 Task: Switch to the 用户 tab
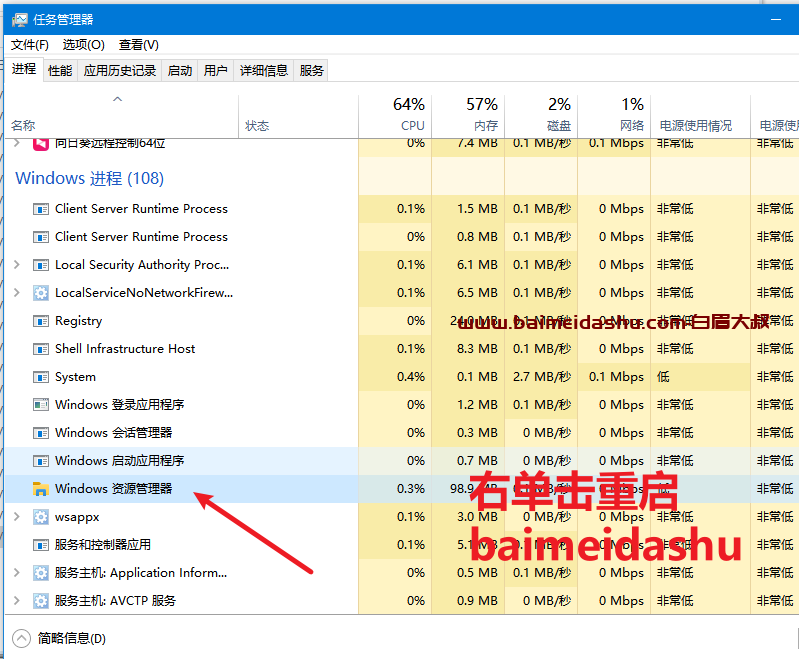[x=216, y=70]
